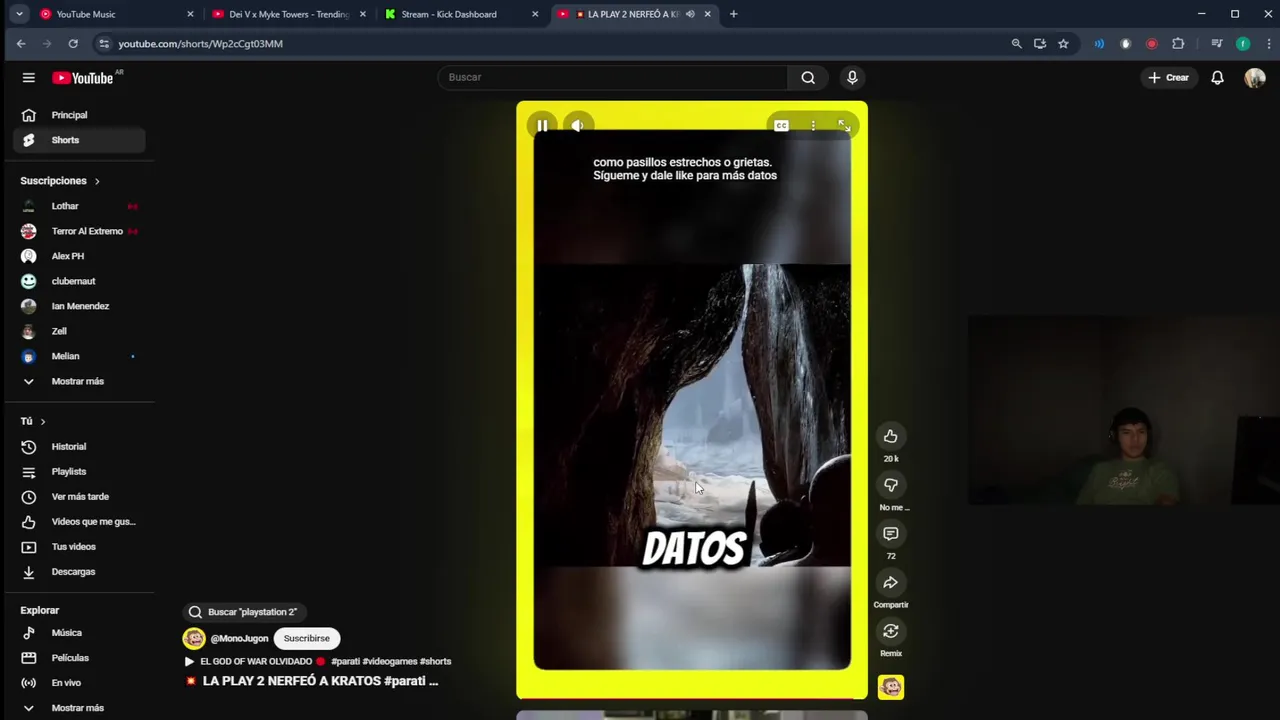Open the account avatar menu

pos(1255,78)
